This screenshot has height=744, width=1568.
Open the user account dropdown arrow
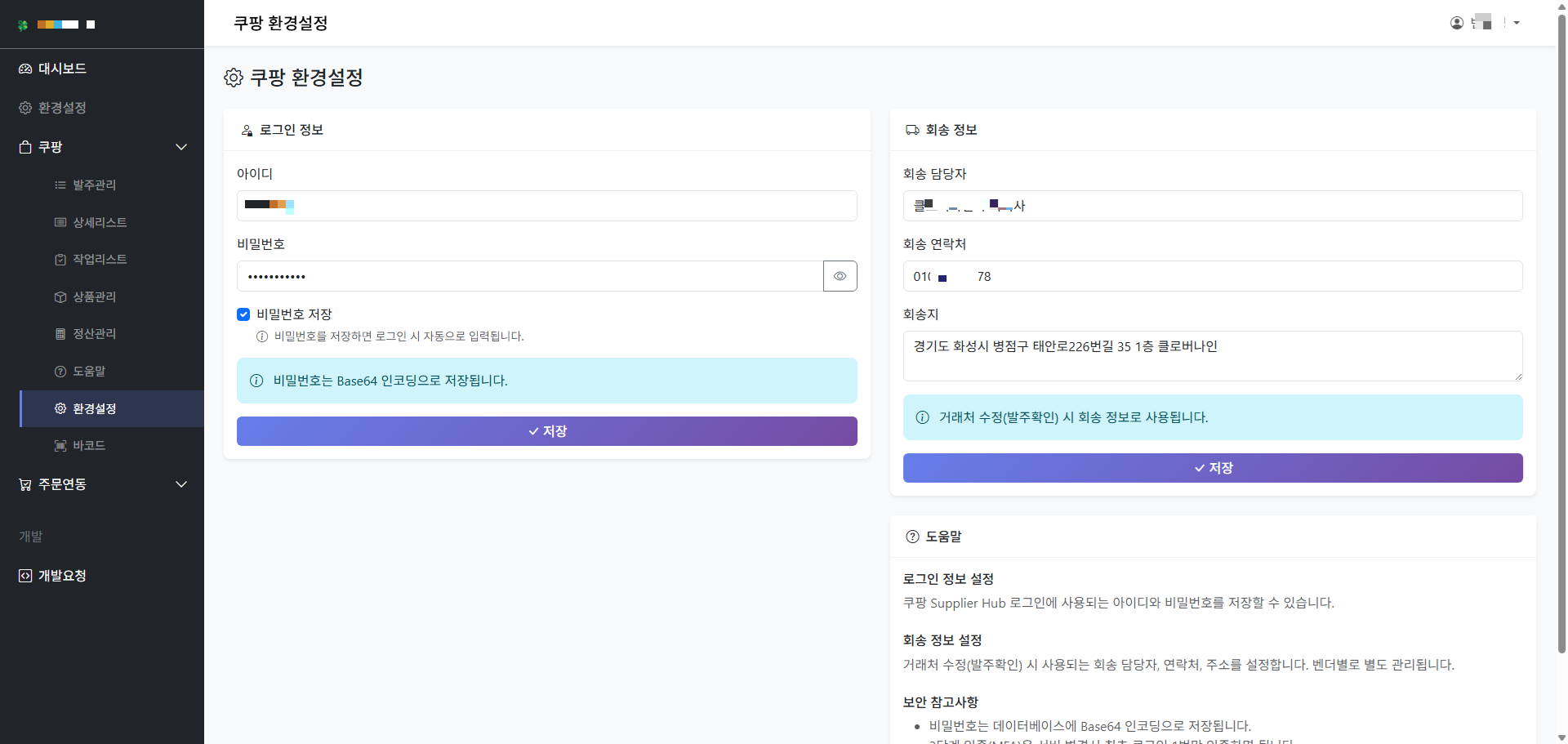[x=1517, y=23]
